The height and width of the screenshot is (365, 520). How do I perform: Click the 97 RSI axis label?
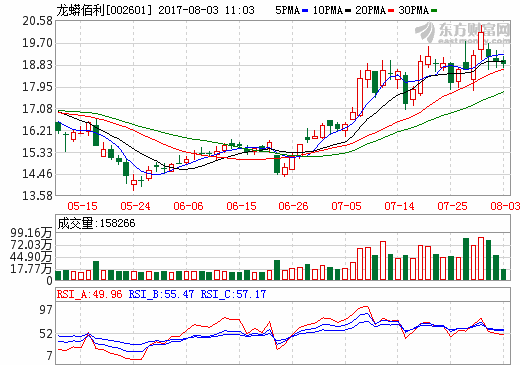coord(46,310)
